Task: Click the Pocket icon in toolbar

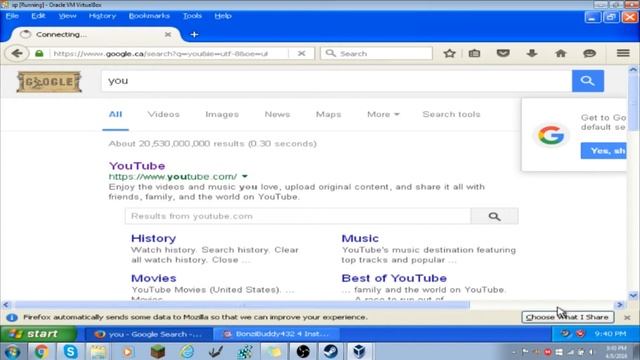Action: (503, 53)
